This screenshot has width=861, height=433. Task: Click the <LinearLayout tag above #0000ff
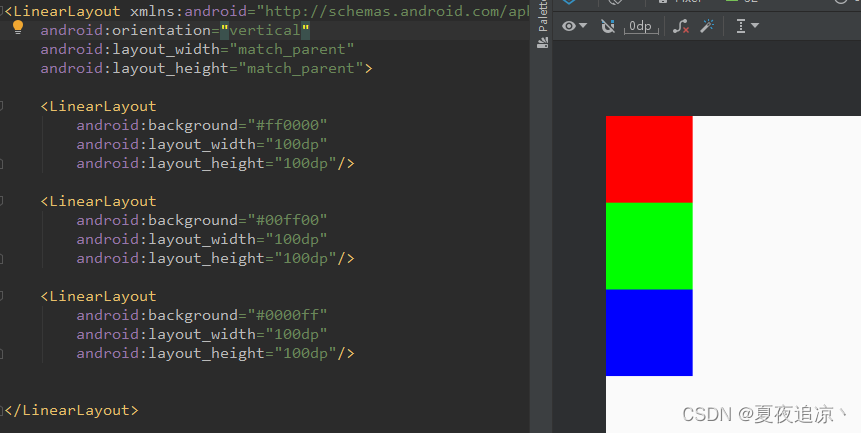98,296
